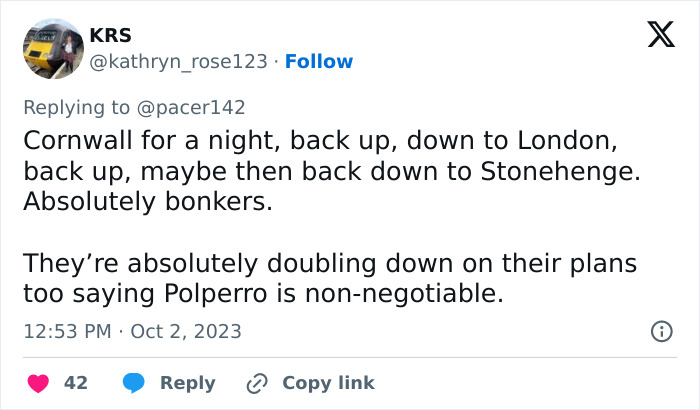This screenshot has width=700, height=410.
Task: Select the Copy link text
Action: click(328, 383)
